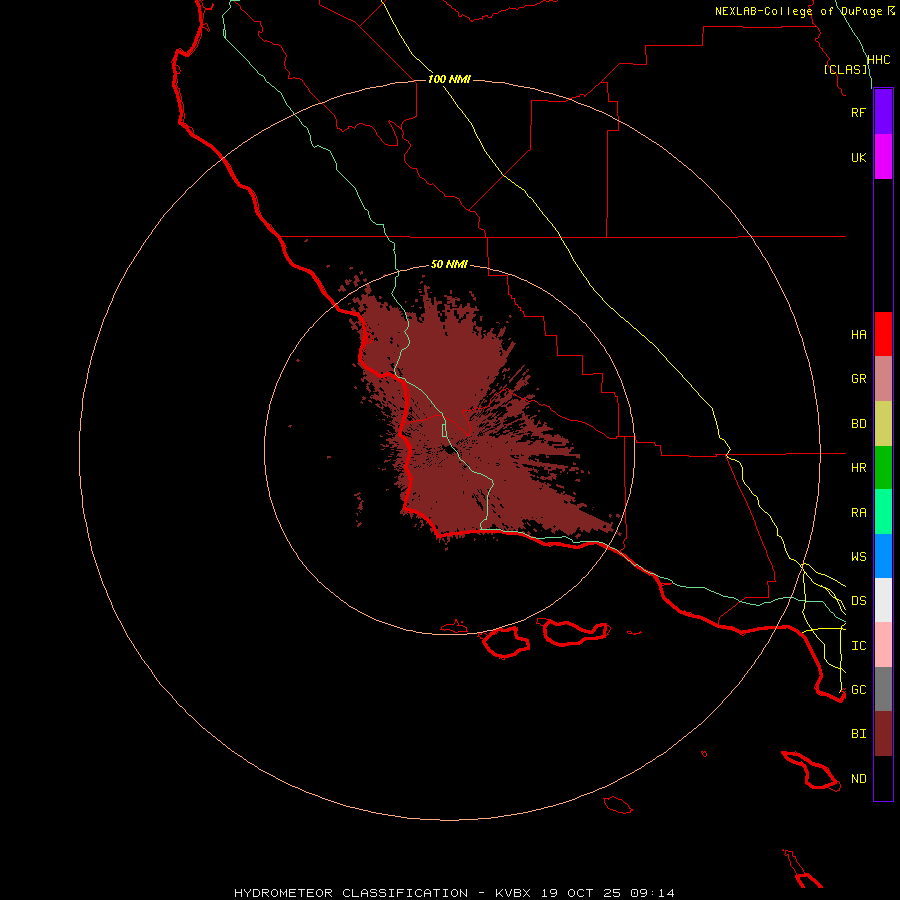Viewport: 900px width, 900px height.
Task: Click the KVBX station identifier
Action: point(513,893)
